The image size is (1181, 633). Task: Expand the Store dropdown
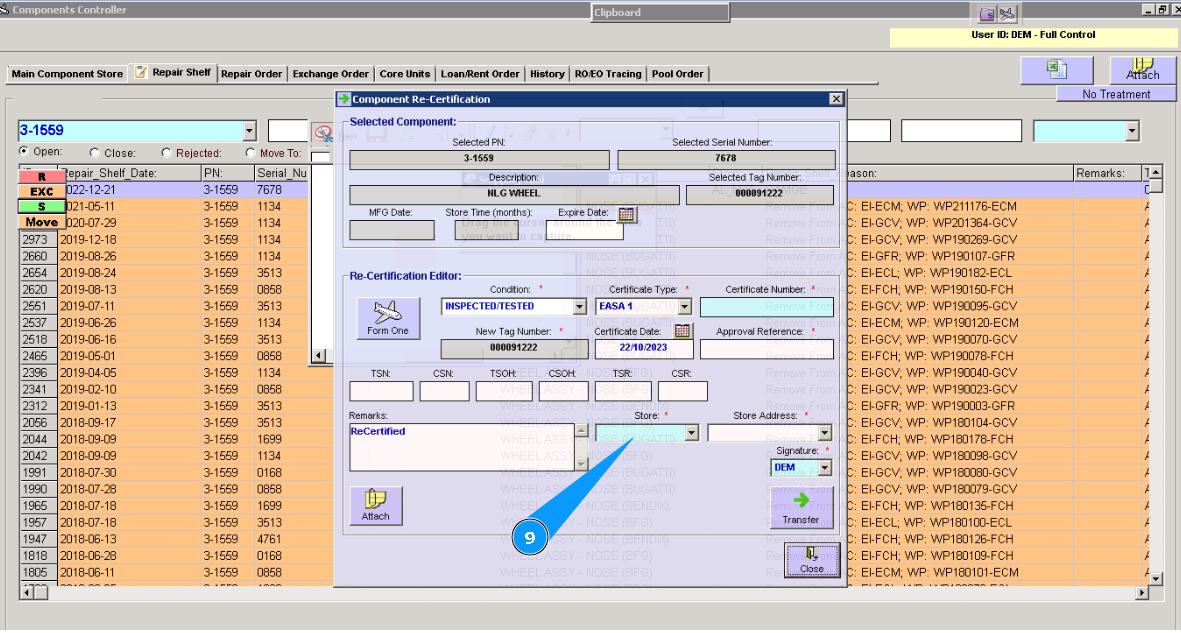(691, 433)
